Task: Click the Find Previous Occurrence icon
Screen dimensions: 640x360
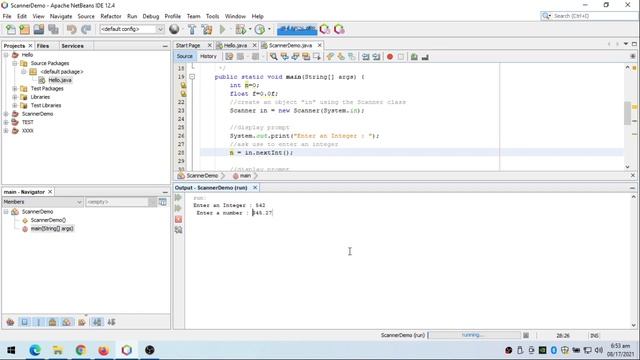Action: tap(284, 57)
